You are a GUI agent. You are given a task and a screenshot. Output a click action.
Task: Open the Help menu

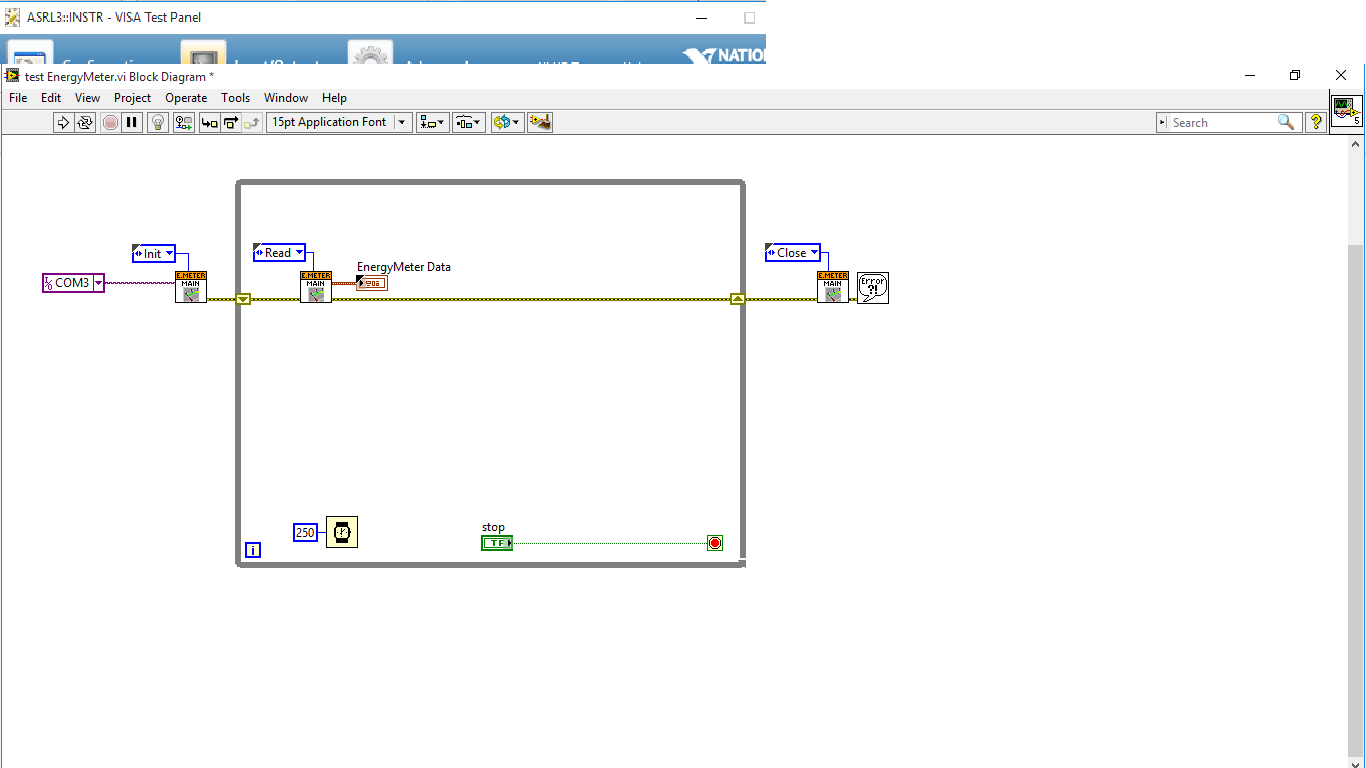[335, 98]
